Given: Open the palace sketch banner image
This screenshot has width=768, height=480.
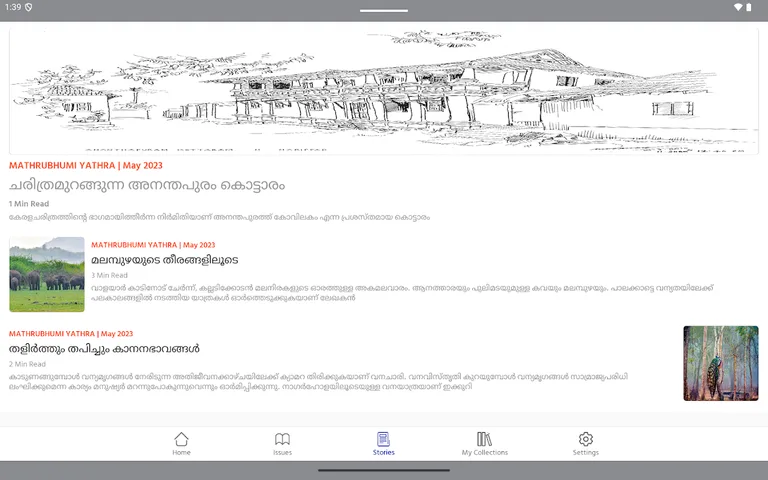Looking at the screenshot, I should point(384,91).
